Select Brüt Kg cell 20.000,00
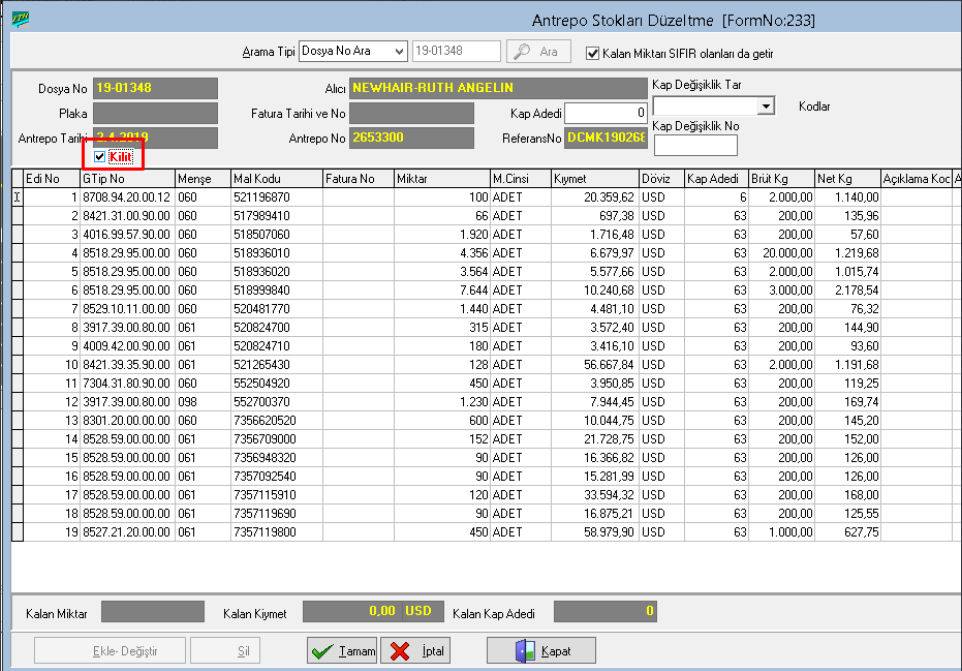Image resolution: width=962 pixels, height=671 pixels. click(781, 253)
